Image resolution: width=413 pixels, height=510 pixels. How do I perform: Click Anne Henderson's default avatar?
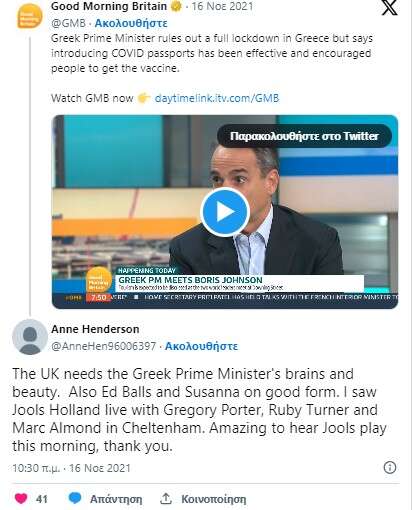click(x=30, y=337)
